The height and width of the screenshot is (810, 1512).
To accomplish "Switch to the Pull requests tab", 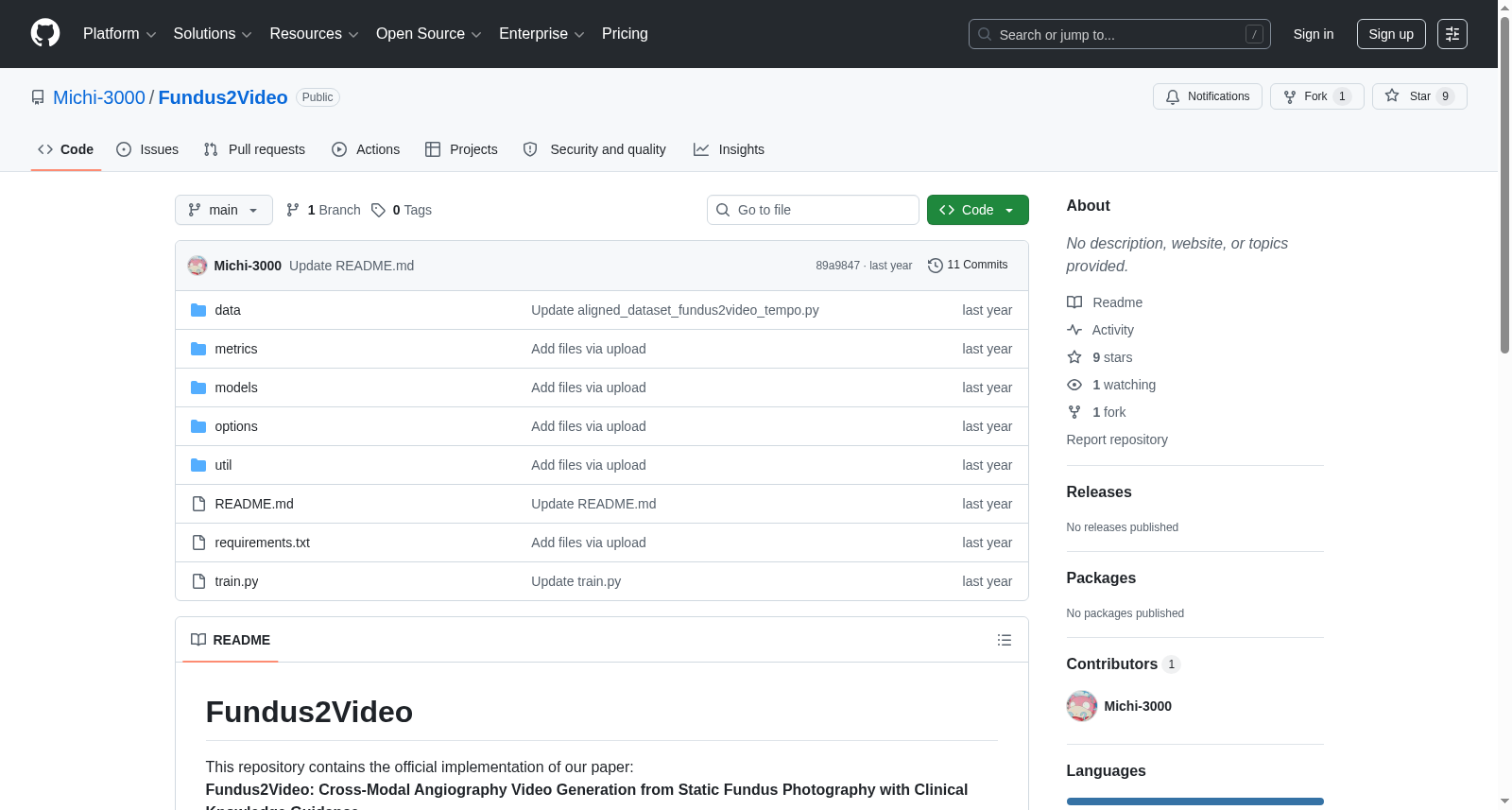I will tap(254, 149).
